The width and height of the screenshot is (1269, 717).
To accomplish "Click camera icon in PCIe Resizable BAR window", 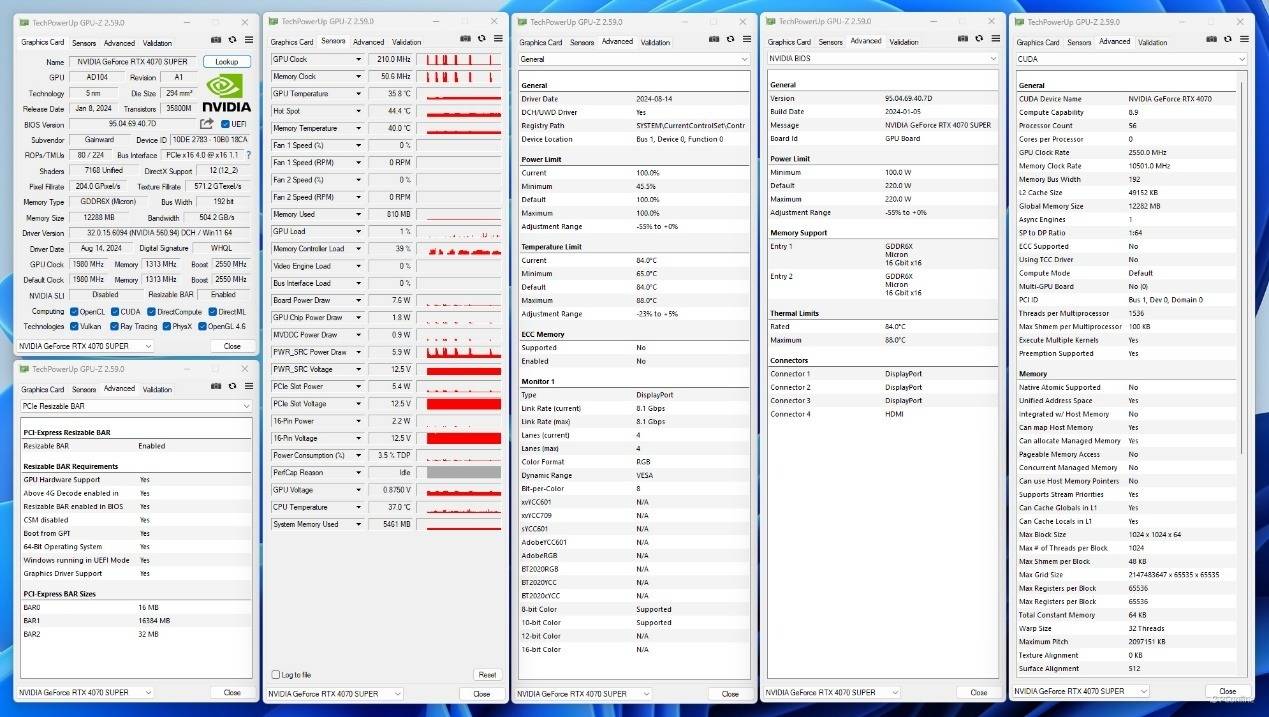I will pyautogui.click(x=216, y=387).
